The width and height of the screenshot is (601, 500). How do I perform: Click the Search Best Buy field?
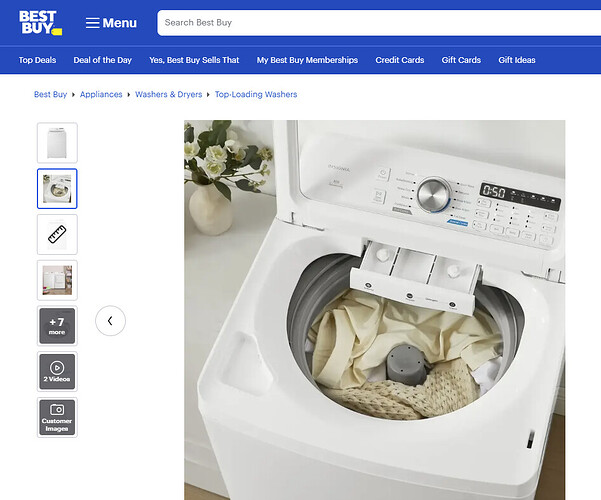pyautogui.click(x=370, y=22)
